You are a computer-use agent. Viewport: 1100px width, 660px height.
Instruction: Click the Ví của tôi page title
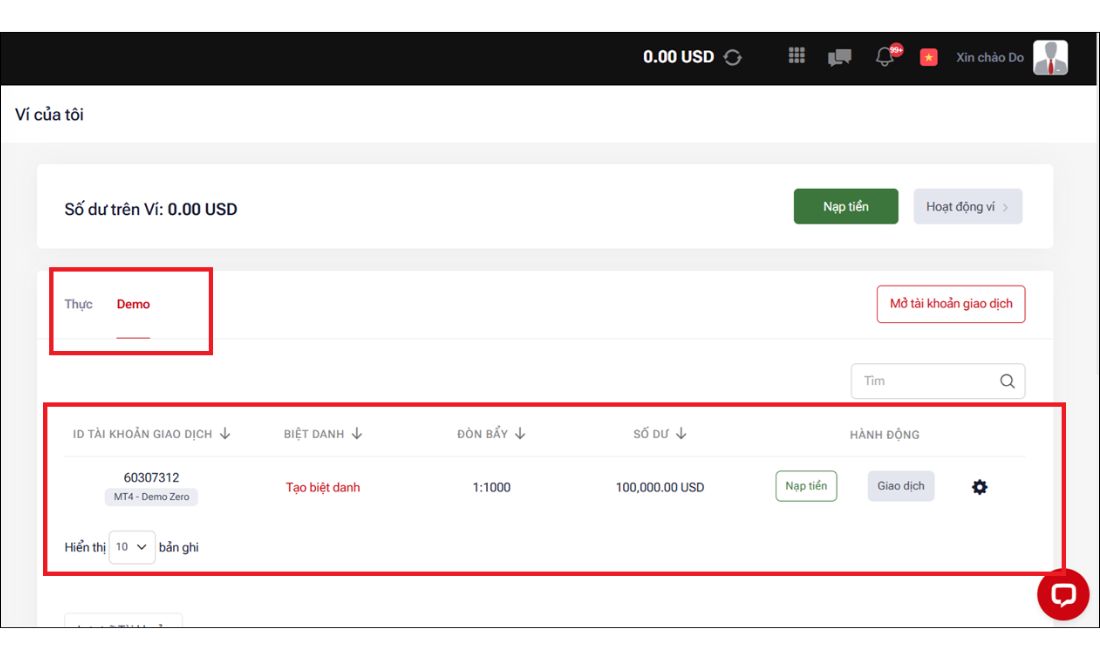coord(49,114)
